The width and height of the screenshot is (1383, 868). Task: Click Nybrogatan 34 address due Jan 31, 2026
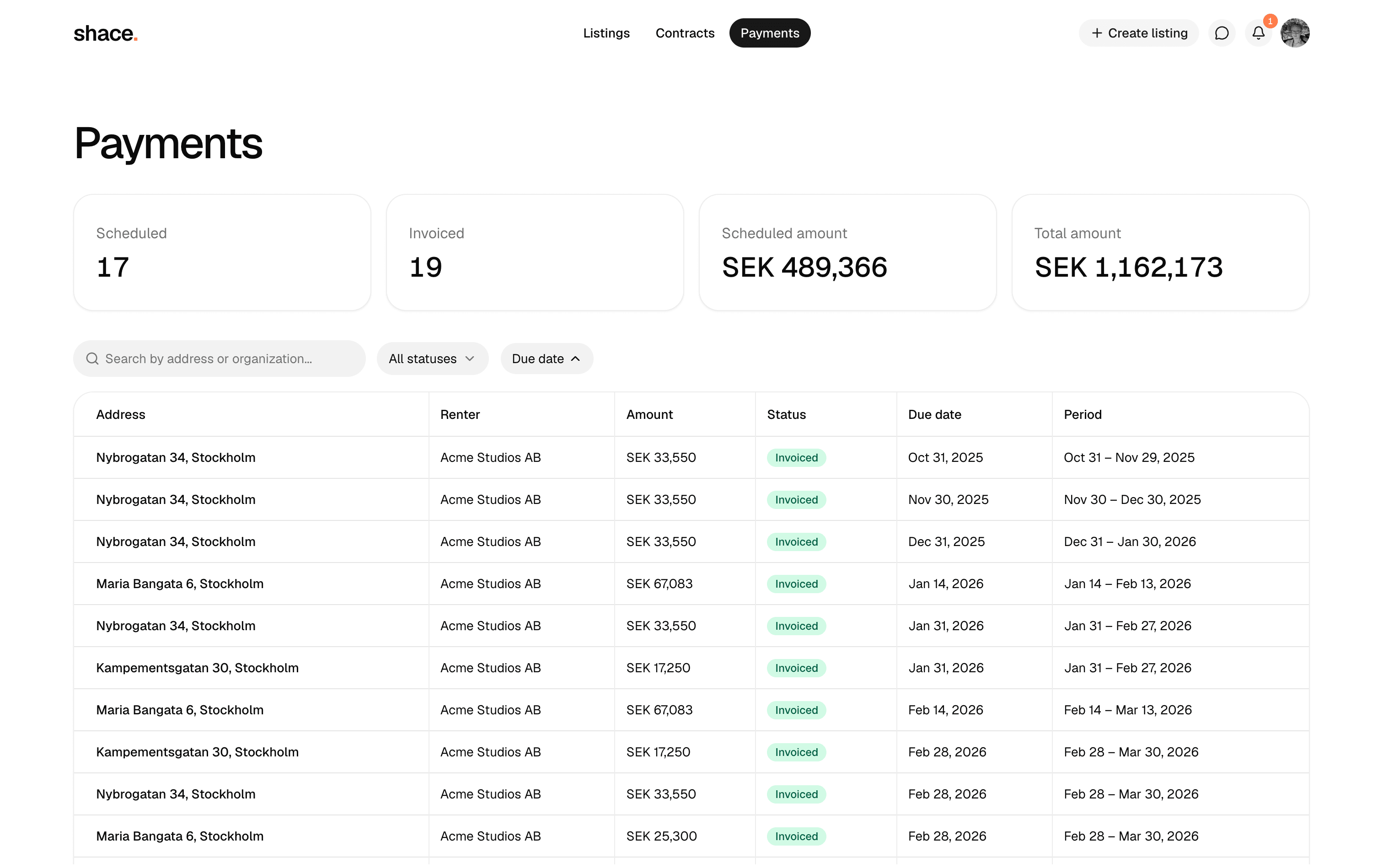coord(176,626)
